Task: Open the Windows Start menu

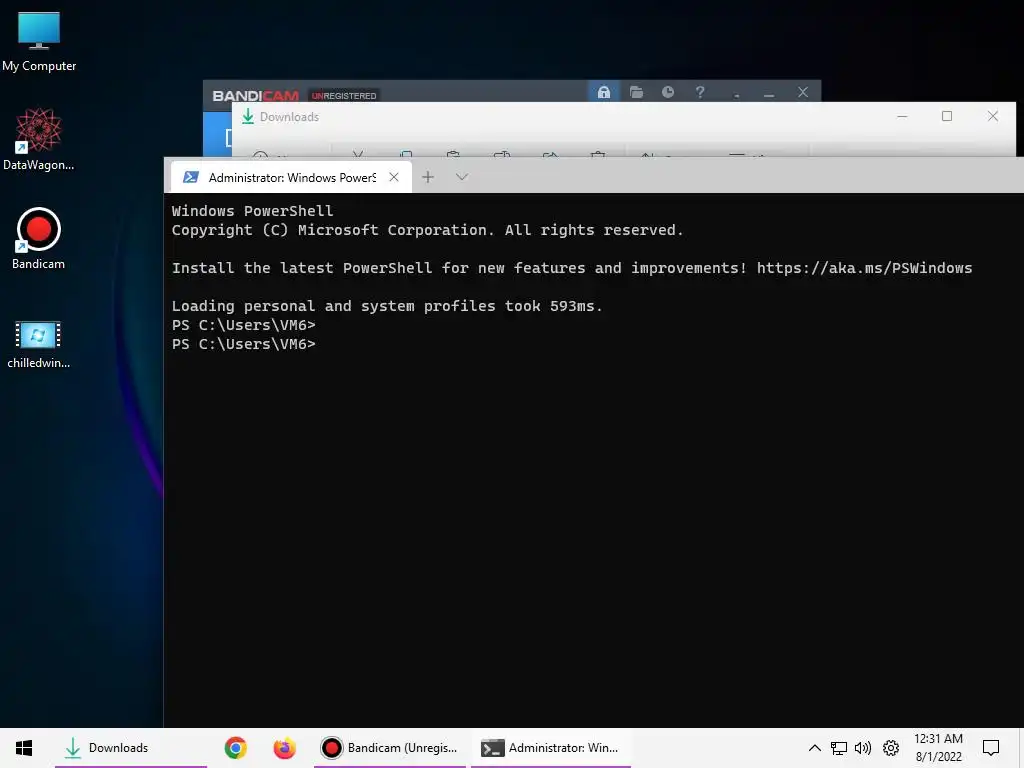Action: click(x=24, y=748)
